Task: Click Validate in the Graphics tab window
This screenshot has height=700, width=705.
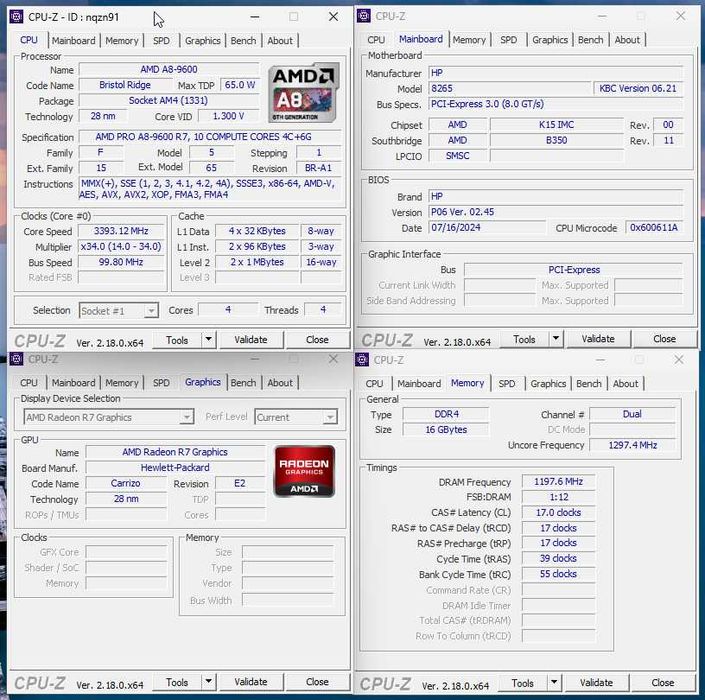Action: tap(251, 682)
